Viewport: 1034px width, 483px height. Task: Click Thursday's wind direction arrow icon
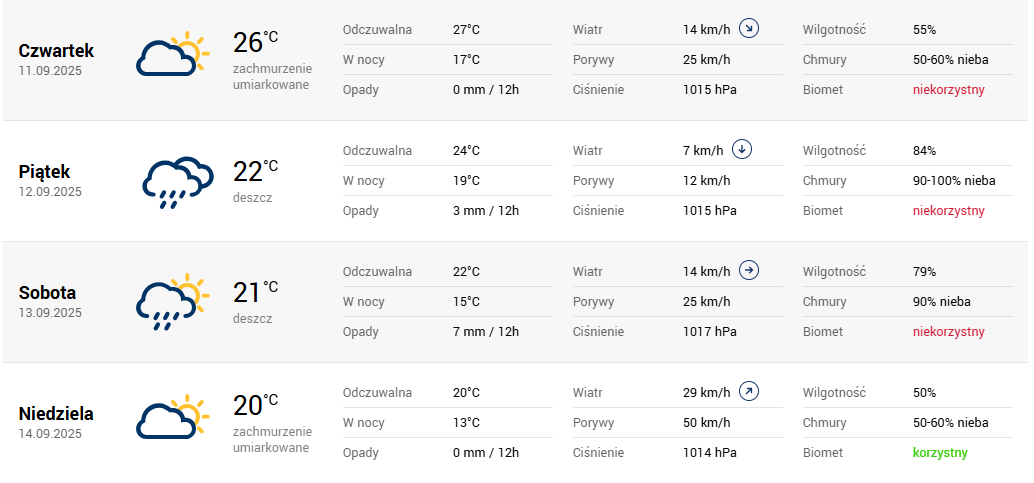[x=748, y=29]
